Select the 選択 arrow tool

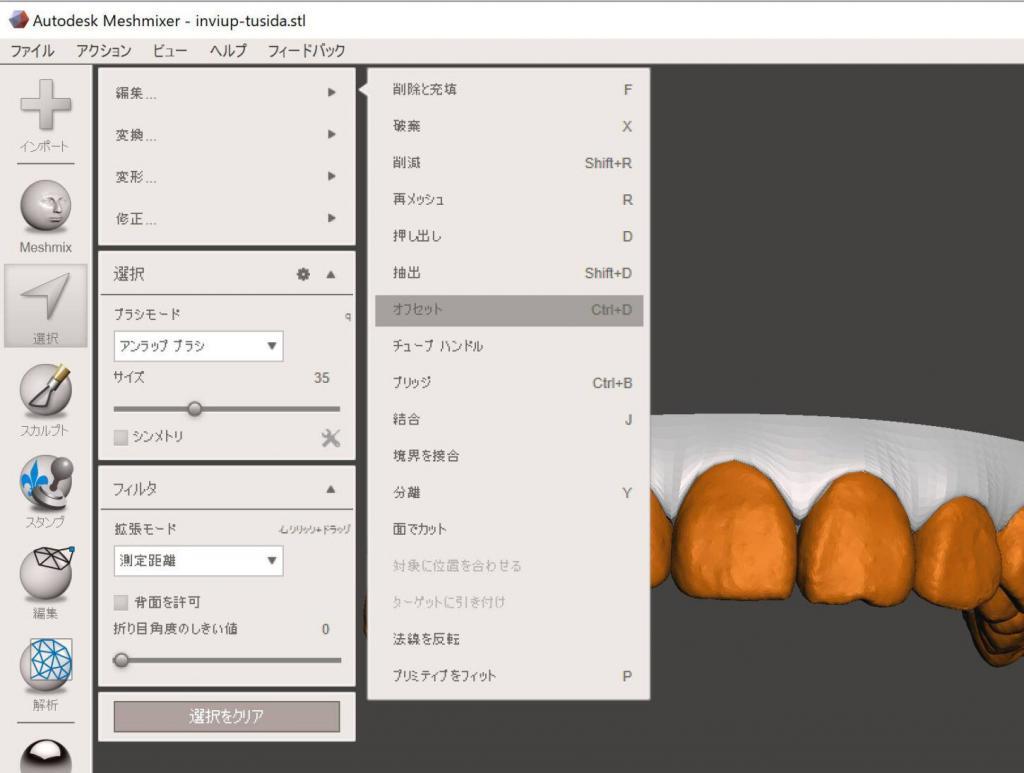[x=45, y=298]
